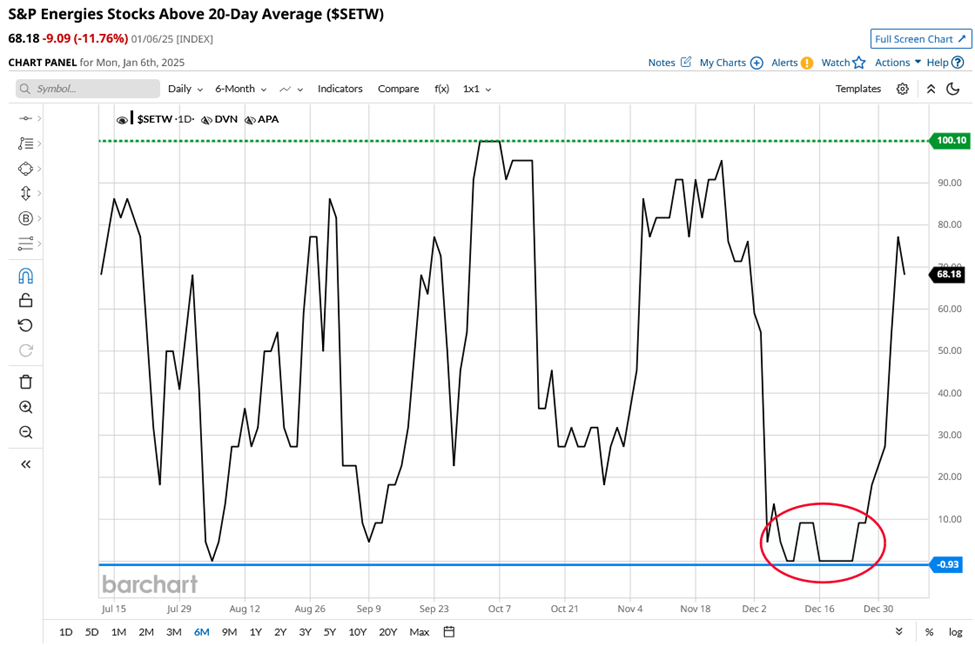The width and height of the screenshot is (975, 646).
Task: Delete drawings with the trash icon
Action: click(x=26, y=381)
